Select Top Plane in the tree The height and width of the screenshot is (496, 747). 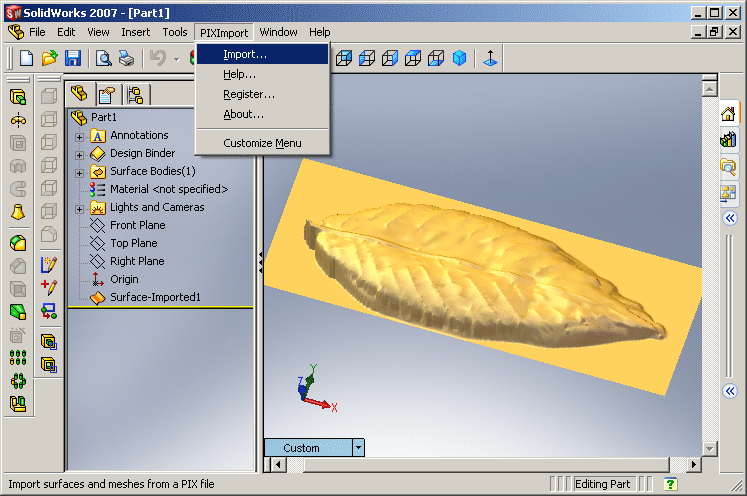pos(134,243)
